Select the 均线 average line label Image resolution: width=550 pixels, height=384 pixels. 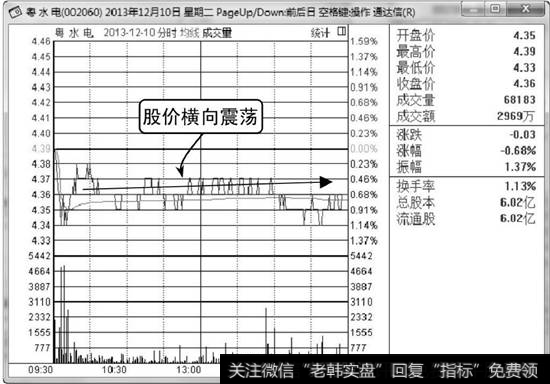(189, 33)
